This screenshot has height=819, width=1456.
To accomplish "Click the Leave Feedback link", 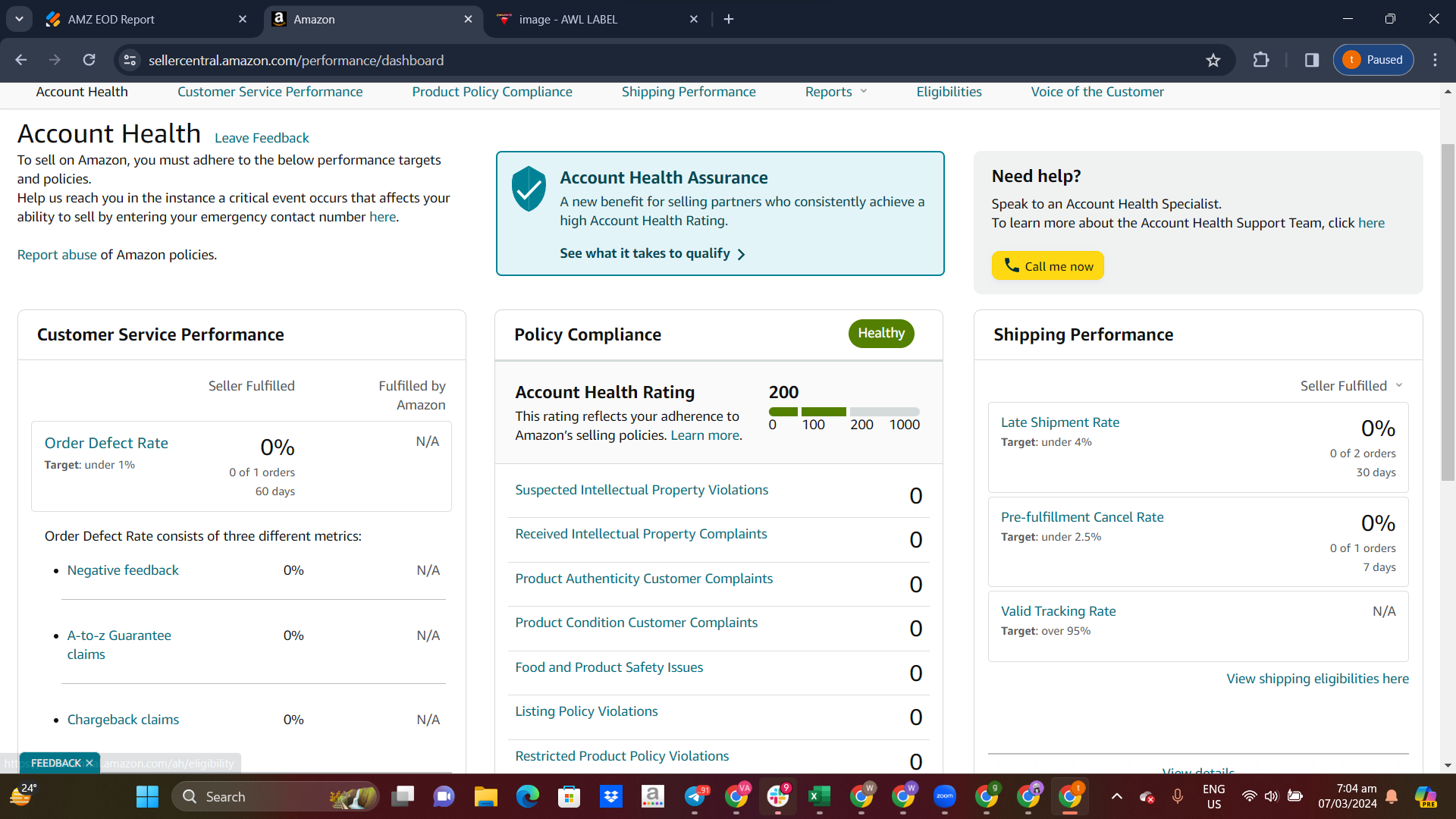I will tap(262, 138).
